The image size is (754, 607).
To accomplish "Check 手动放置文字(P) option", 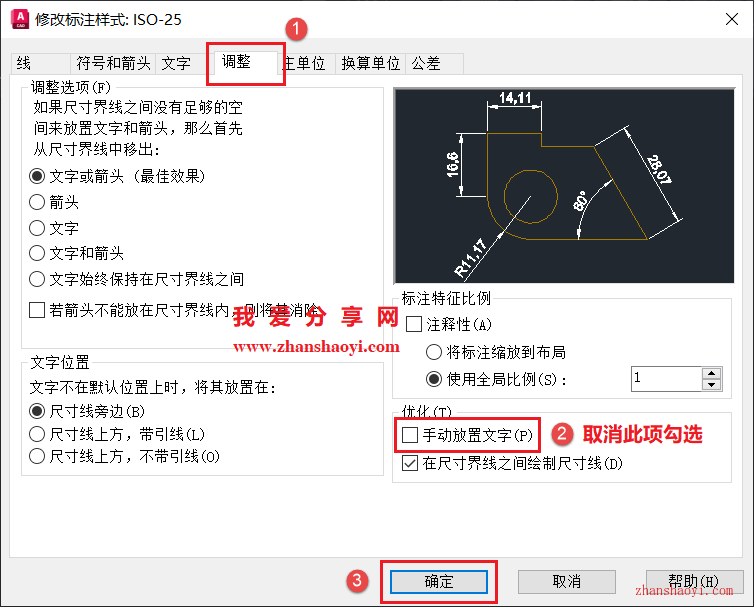I will pos(410,435).
